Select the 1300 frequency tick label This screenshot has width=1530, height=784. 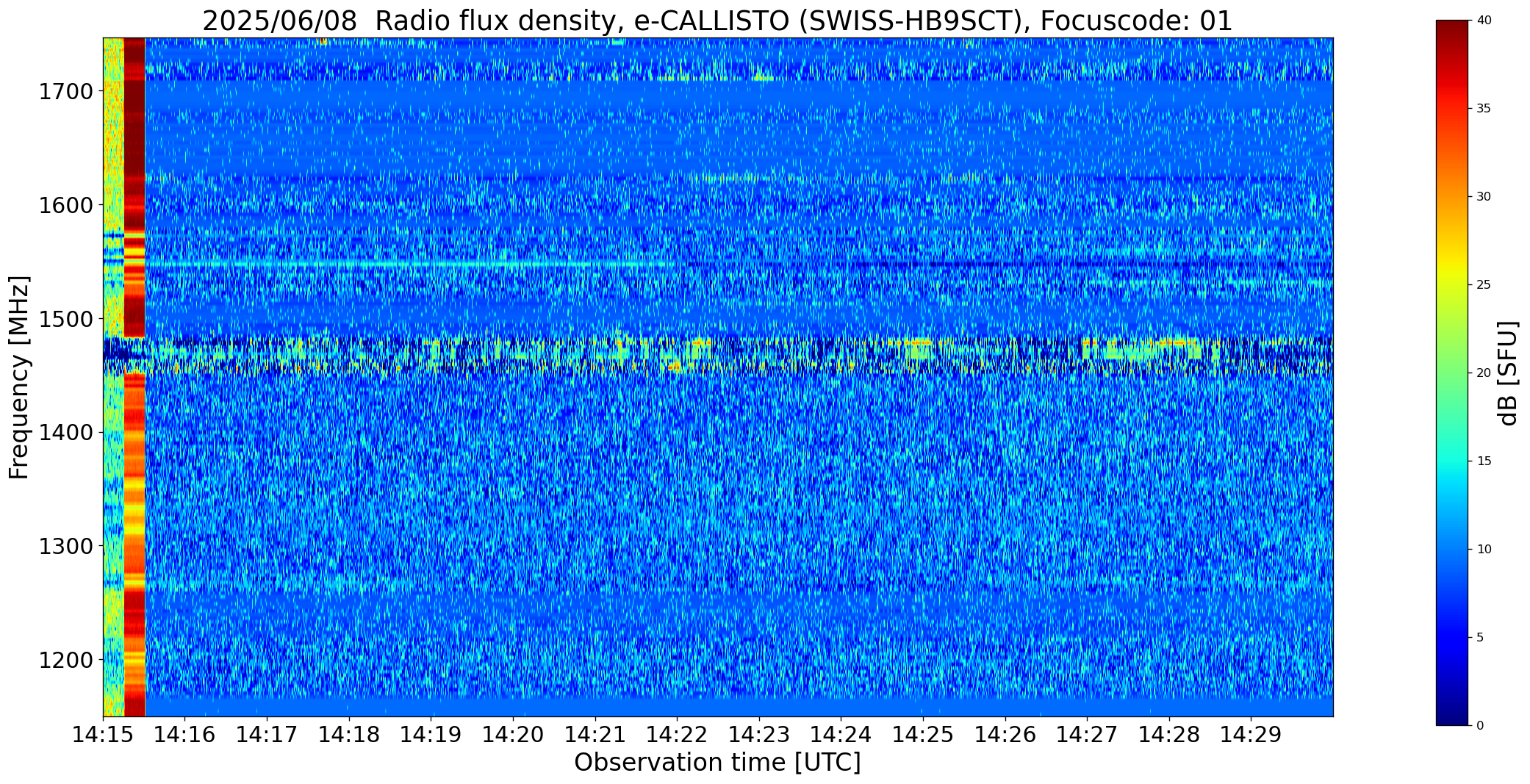(x=65, y=547)
